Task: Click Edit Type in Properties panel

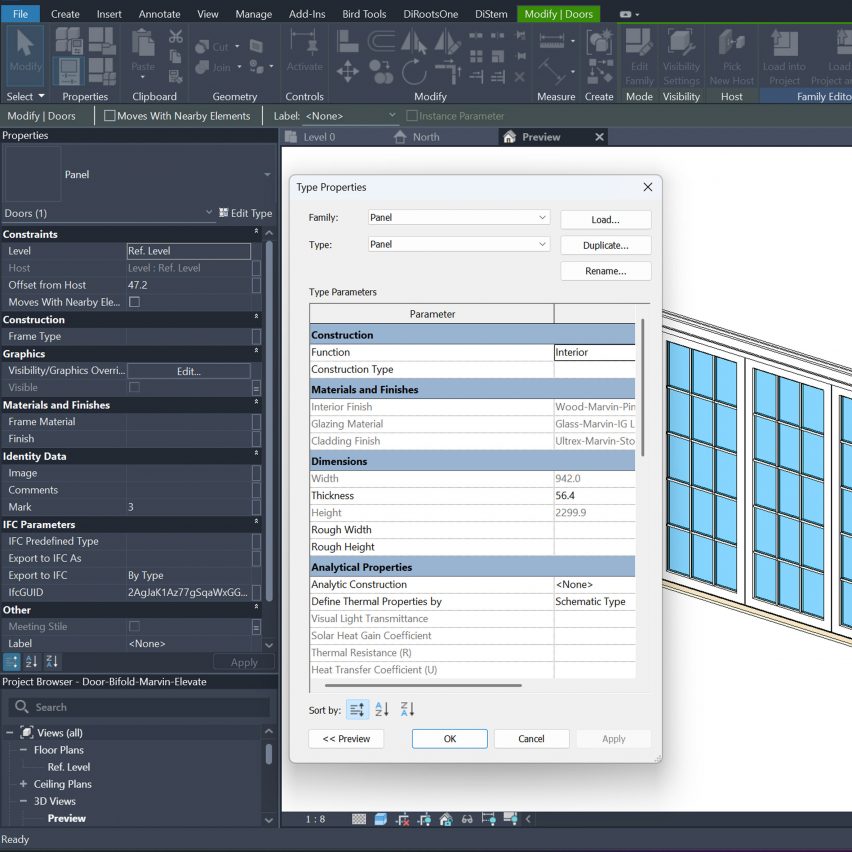Action: click(x=245, y=213)
